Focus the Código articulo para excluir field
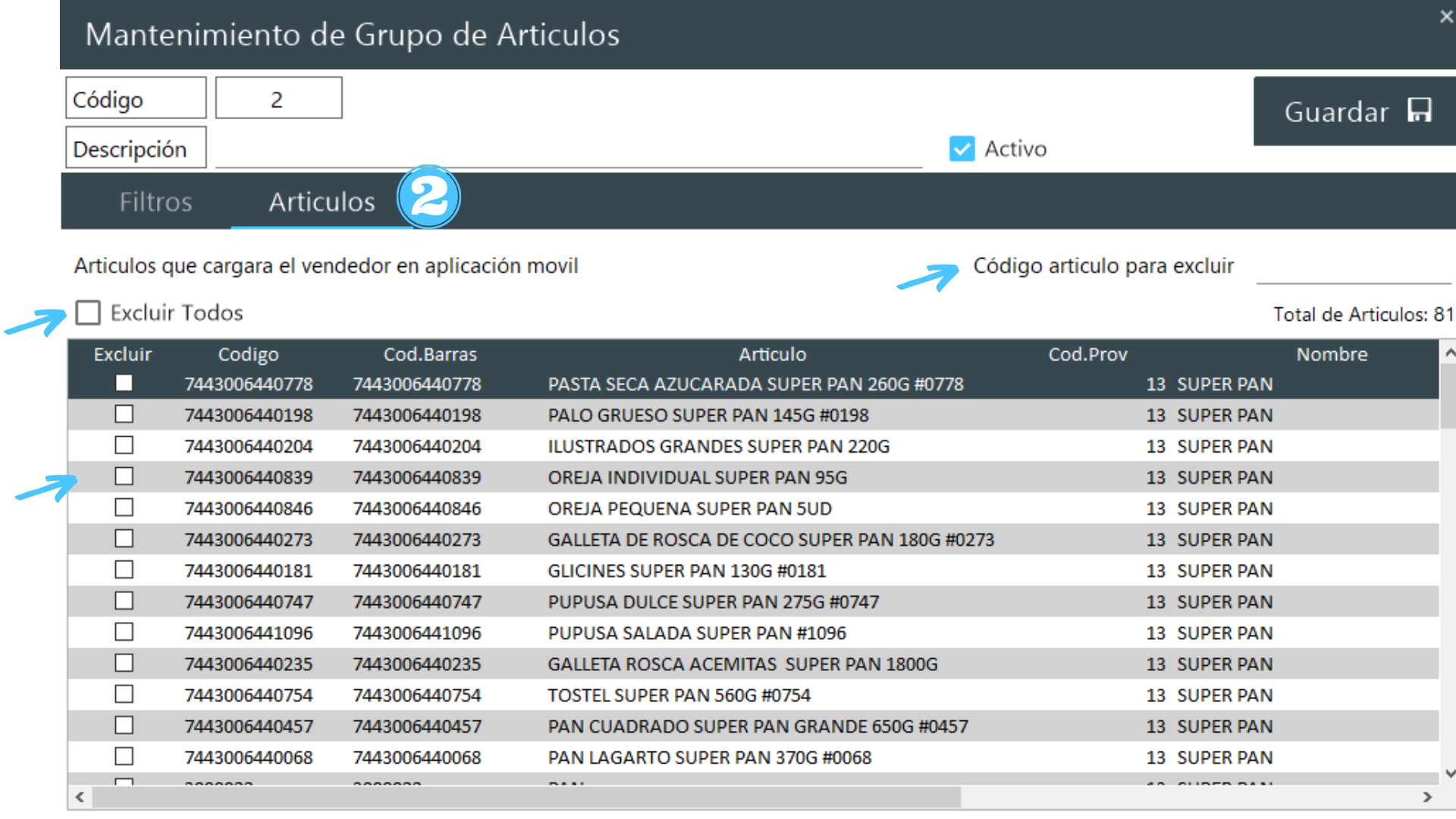1456x819 pixels. pos(1353,268)
